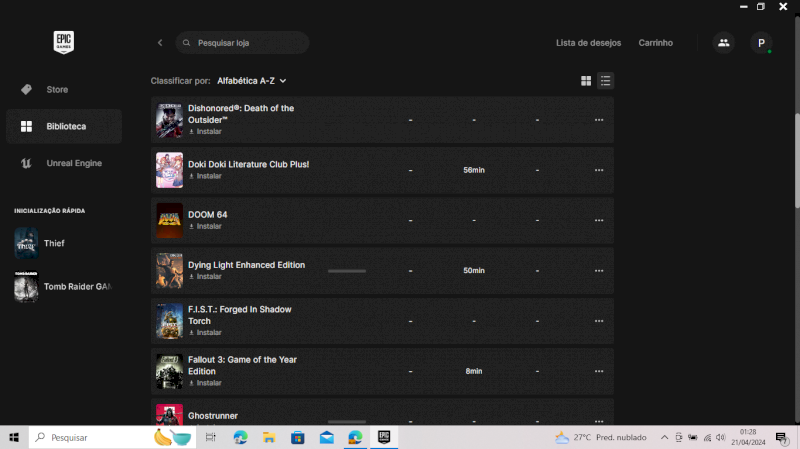Viewport: 800px width, 449px height.
Task: Open the Carrinho page
Action: [x=656, y=43]
